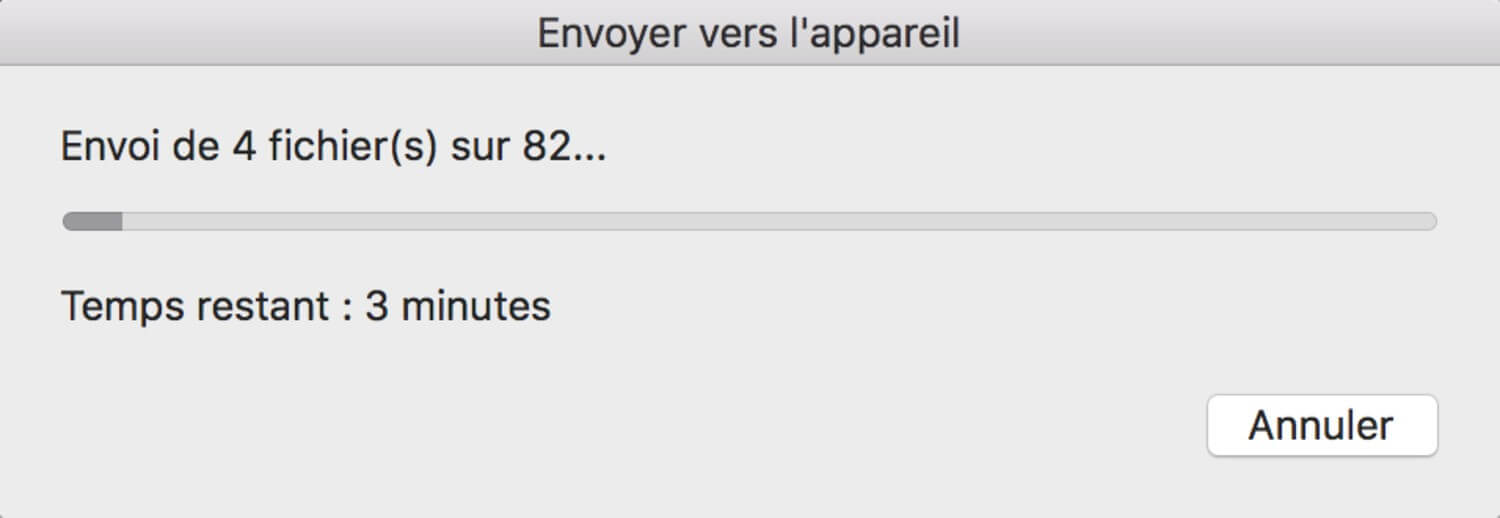Click the filled portion of the progress bar
The image size is (1500, 518).
tap(92, 221)
